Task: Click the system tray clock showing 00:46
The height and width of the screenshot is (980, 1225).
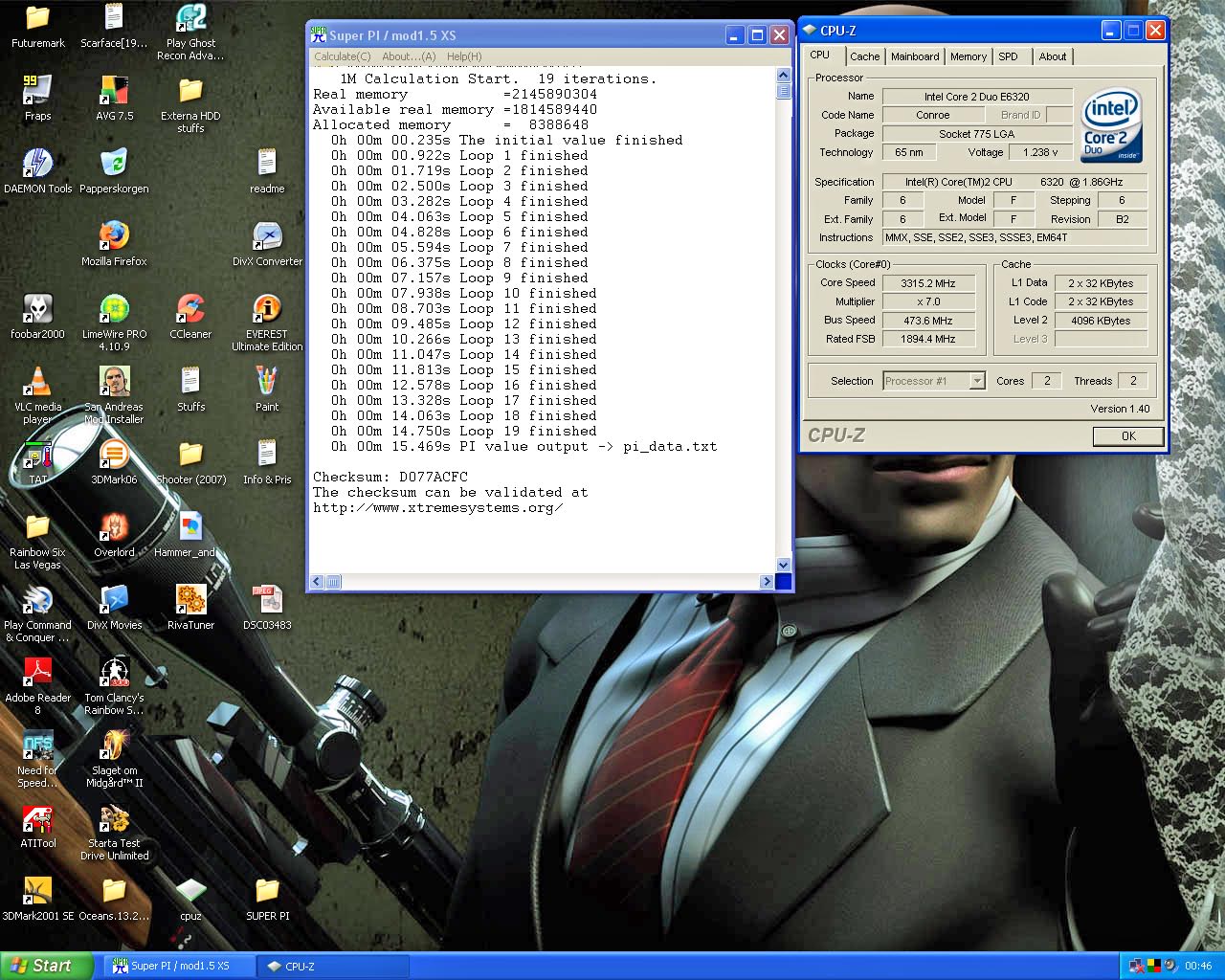Action: (1197, 967)
